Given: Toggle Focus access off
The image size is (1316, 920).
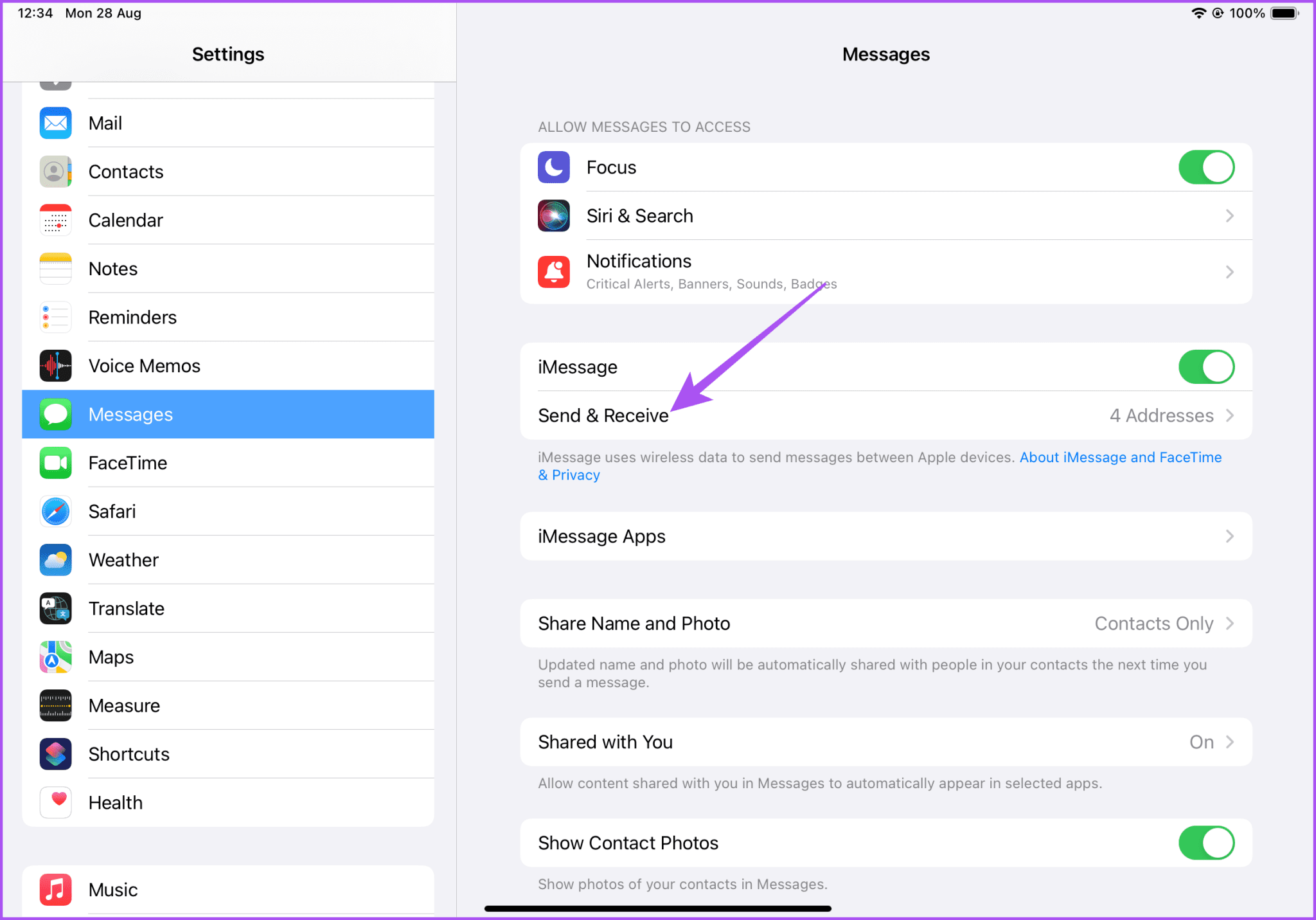Looking at the screenshot, I should click(1206, 167).
